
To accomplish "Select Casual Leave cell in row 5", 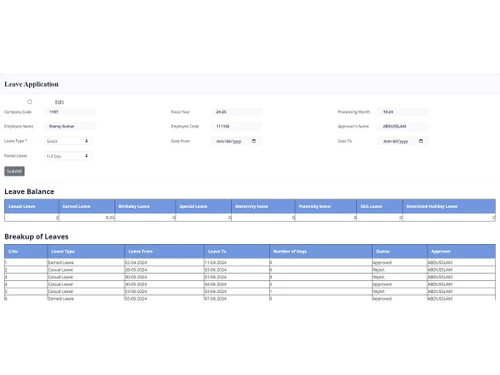I will 86,291.
